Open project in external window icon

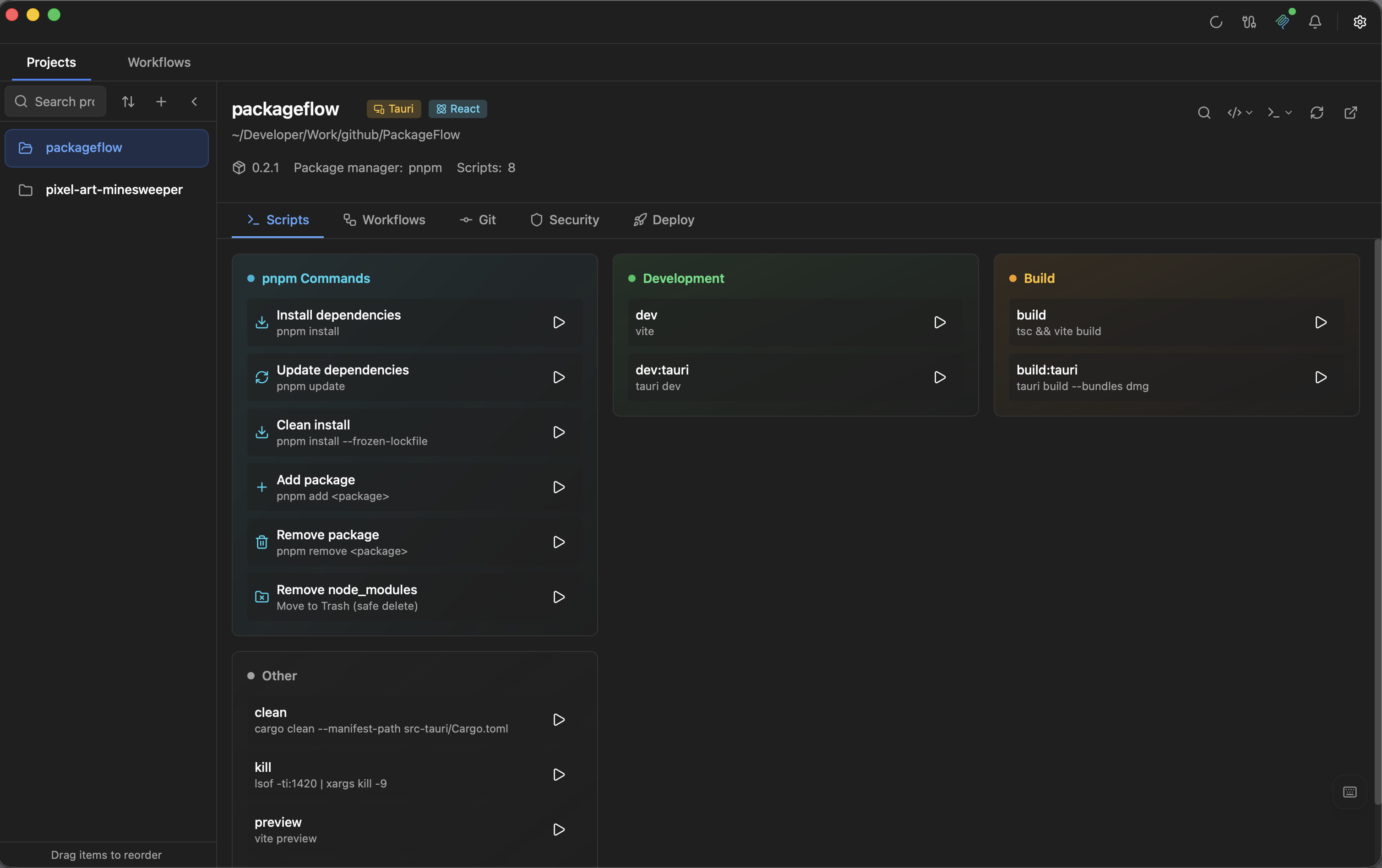click(x=1350, y=113)
